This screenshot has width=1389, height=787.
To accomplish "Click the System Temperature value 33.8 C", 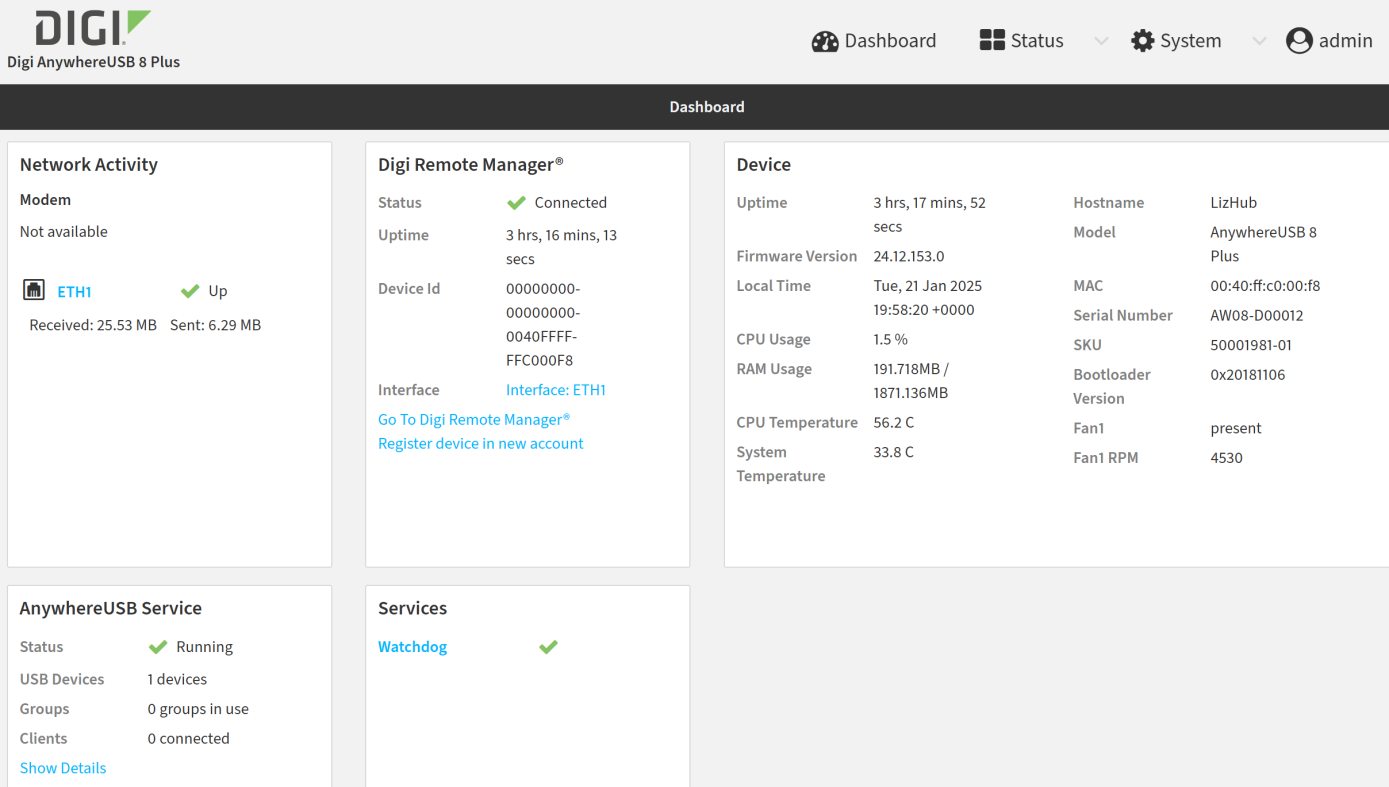I will coord(894,453).
